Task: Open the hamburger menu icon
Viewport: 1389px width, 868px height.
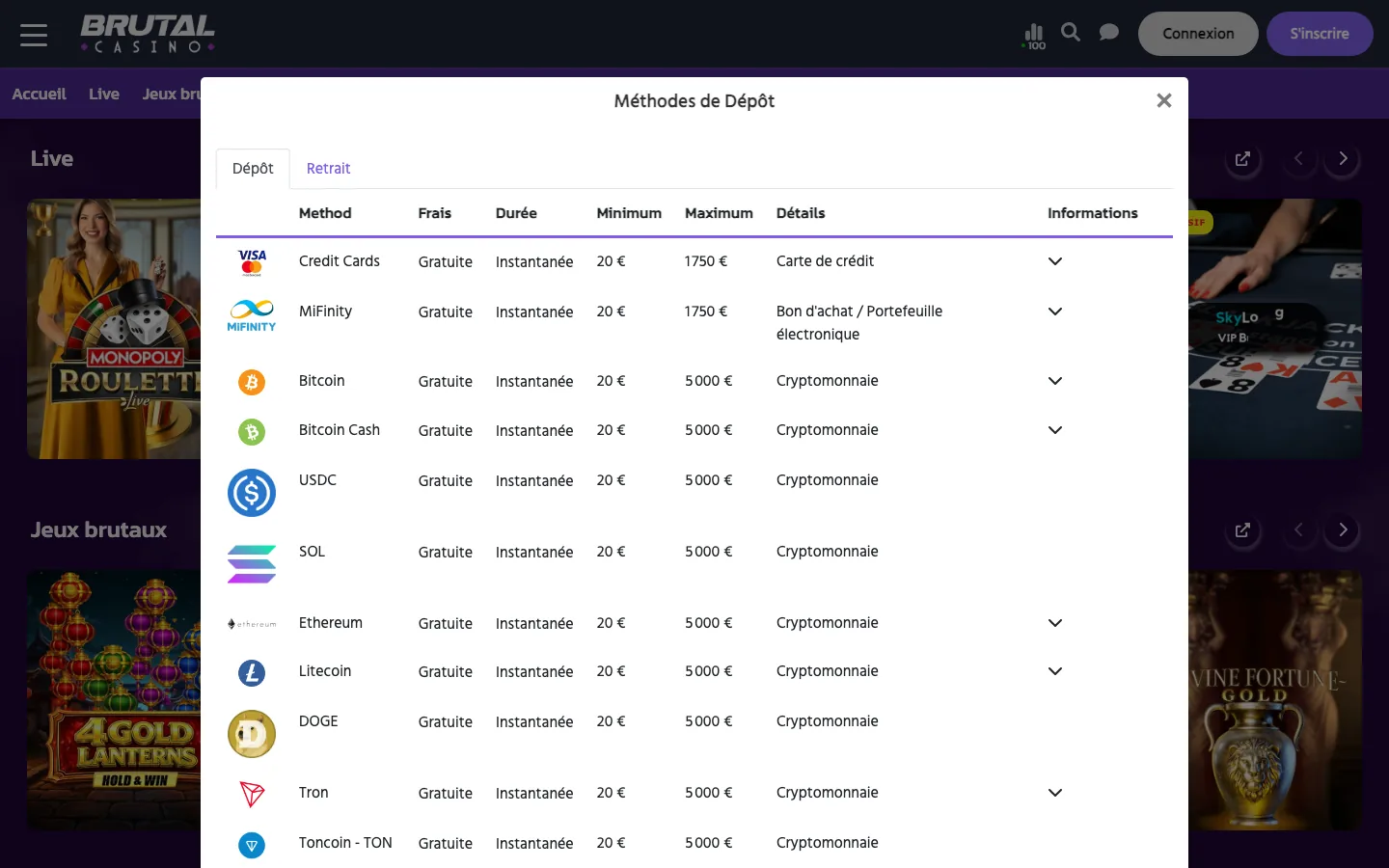Action: (x=34, y=35)
